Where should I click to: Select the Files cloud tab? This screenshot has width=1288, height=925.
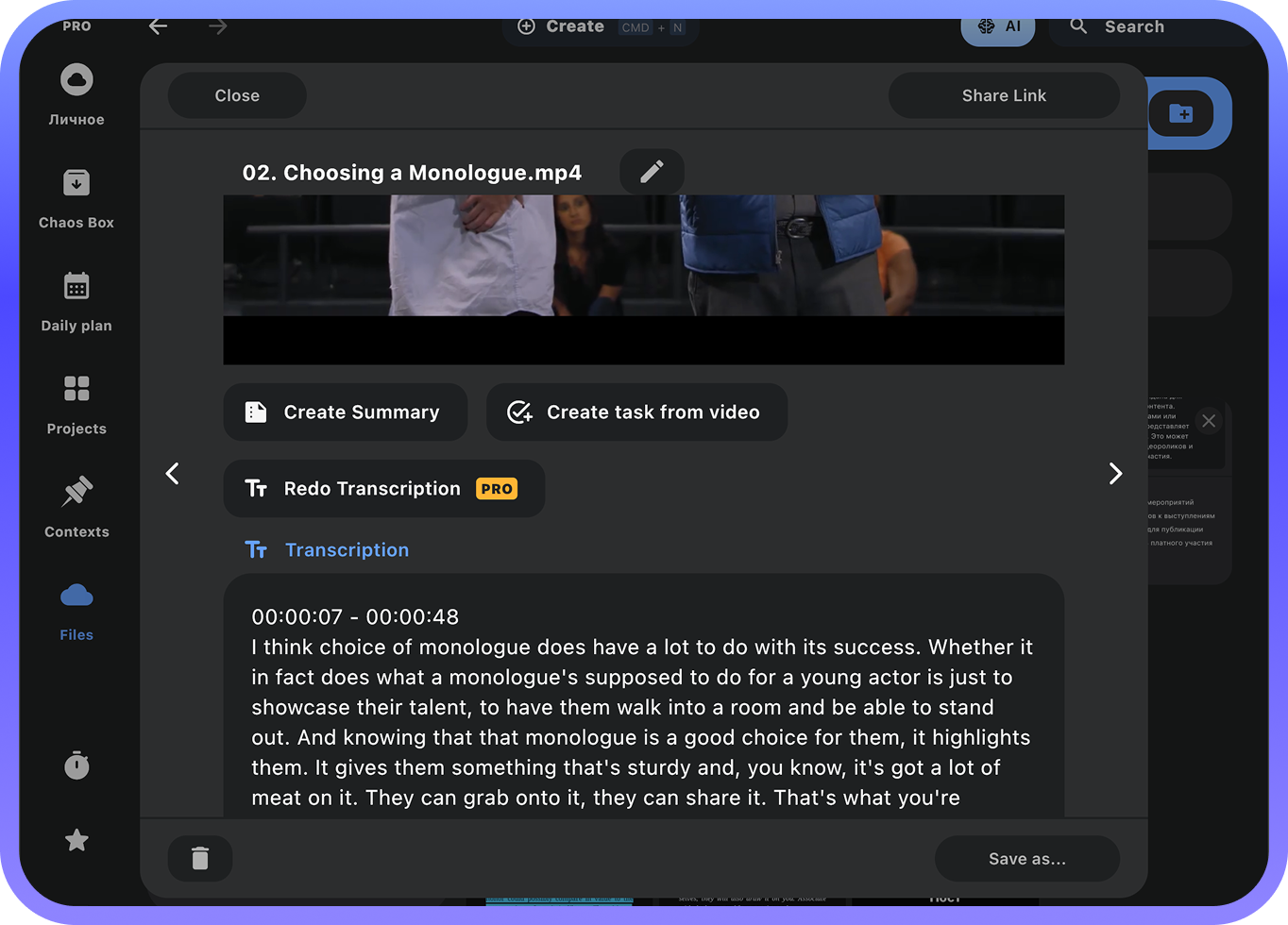point(76,611)
